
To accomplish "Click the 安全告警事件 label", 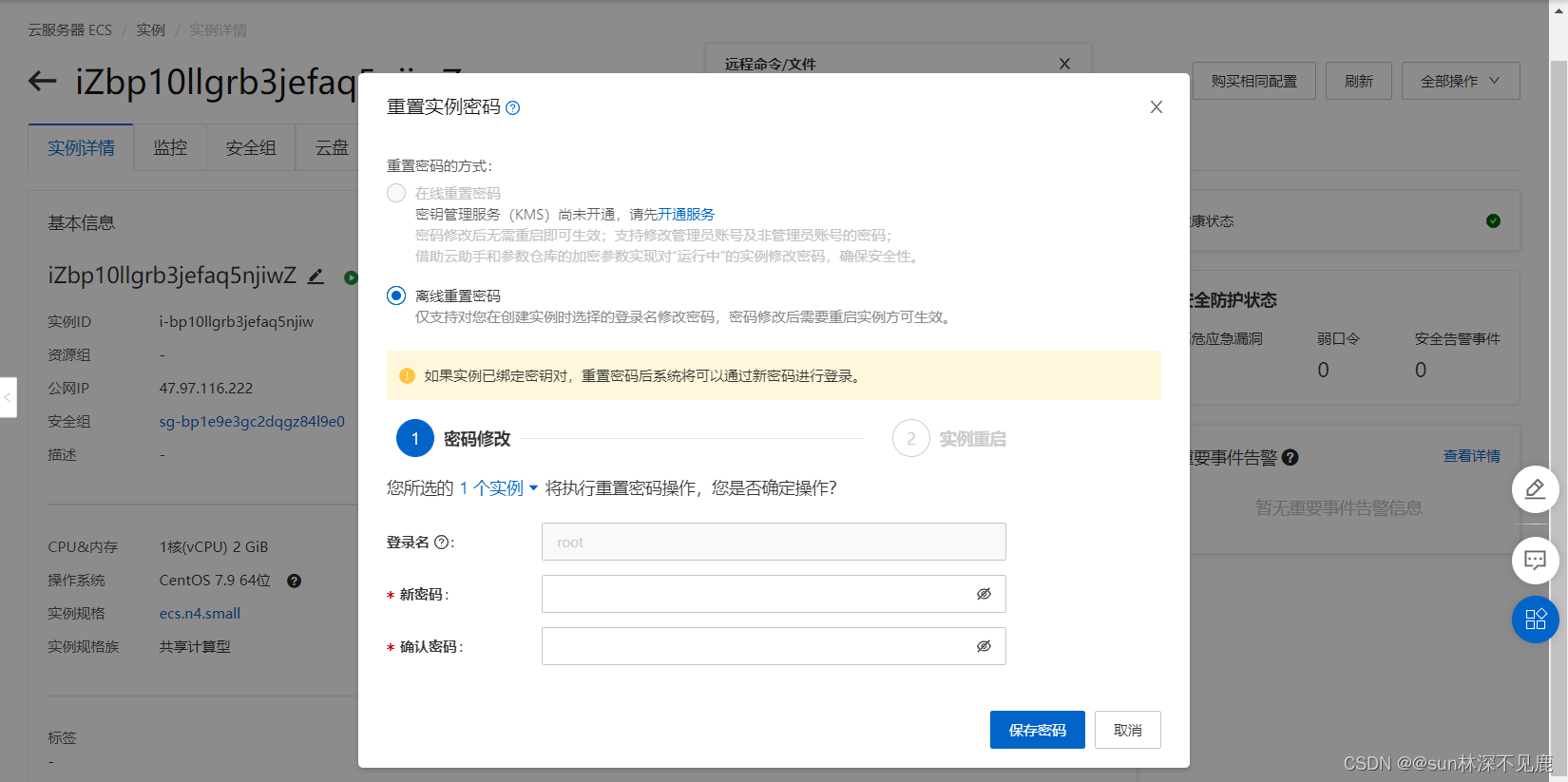I will [1458, 339].
